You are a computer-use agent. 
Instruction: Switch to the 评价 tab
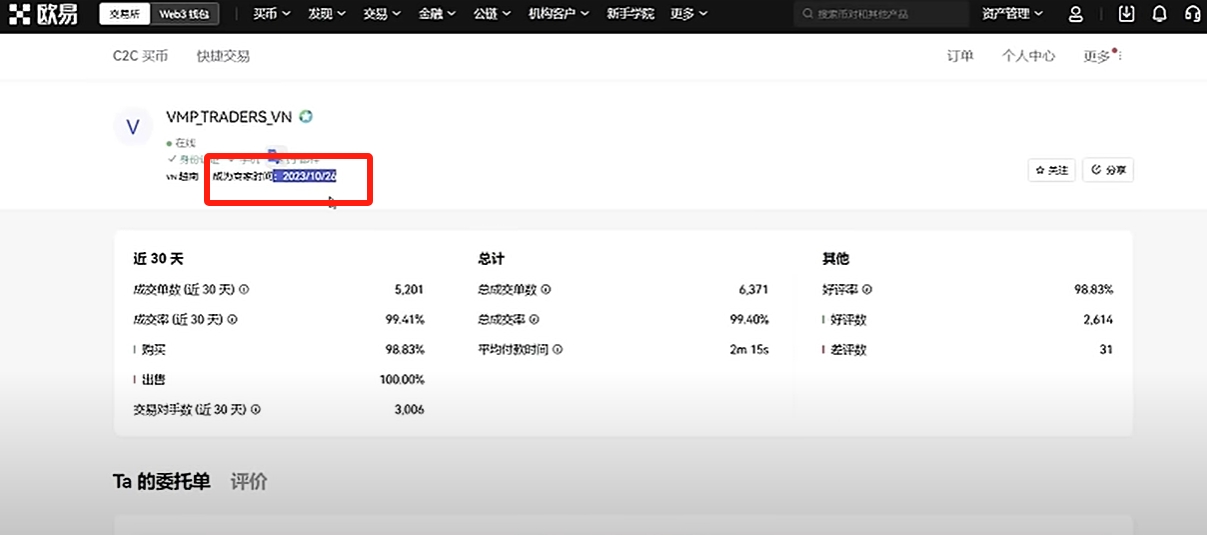click(x=249, y=481)
